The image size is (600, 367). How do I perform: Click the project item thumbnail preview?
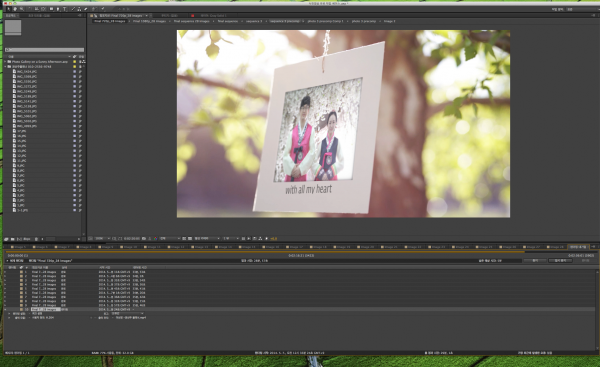(x=13, y=28)
